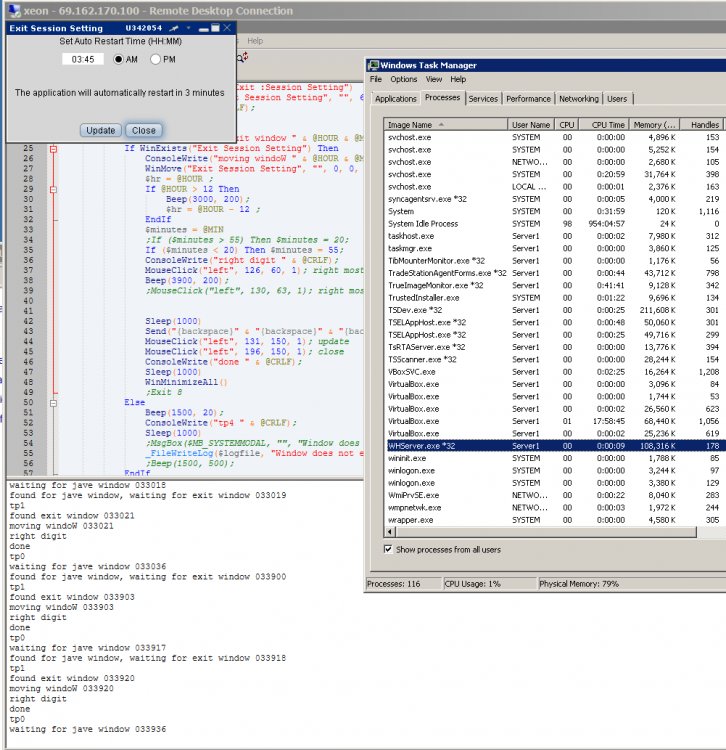Select the TrueImageMonitor.exe *32 process
Viewport: 726px width, 750px height.
pos(555,285)
